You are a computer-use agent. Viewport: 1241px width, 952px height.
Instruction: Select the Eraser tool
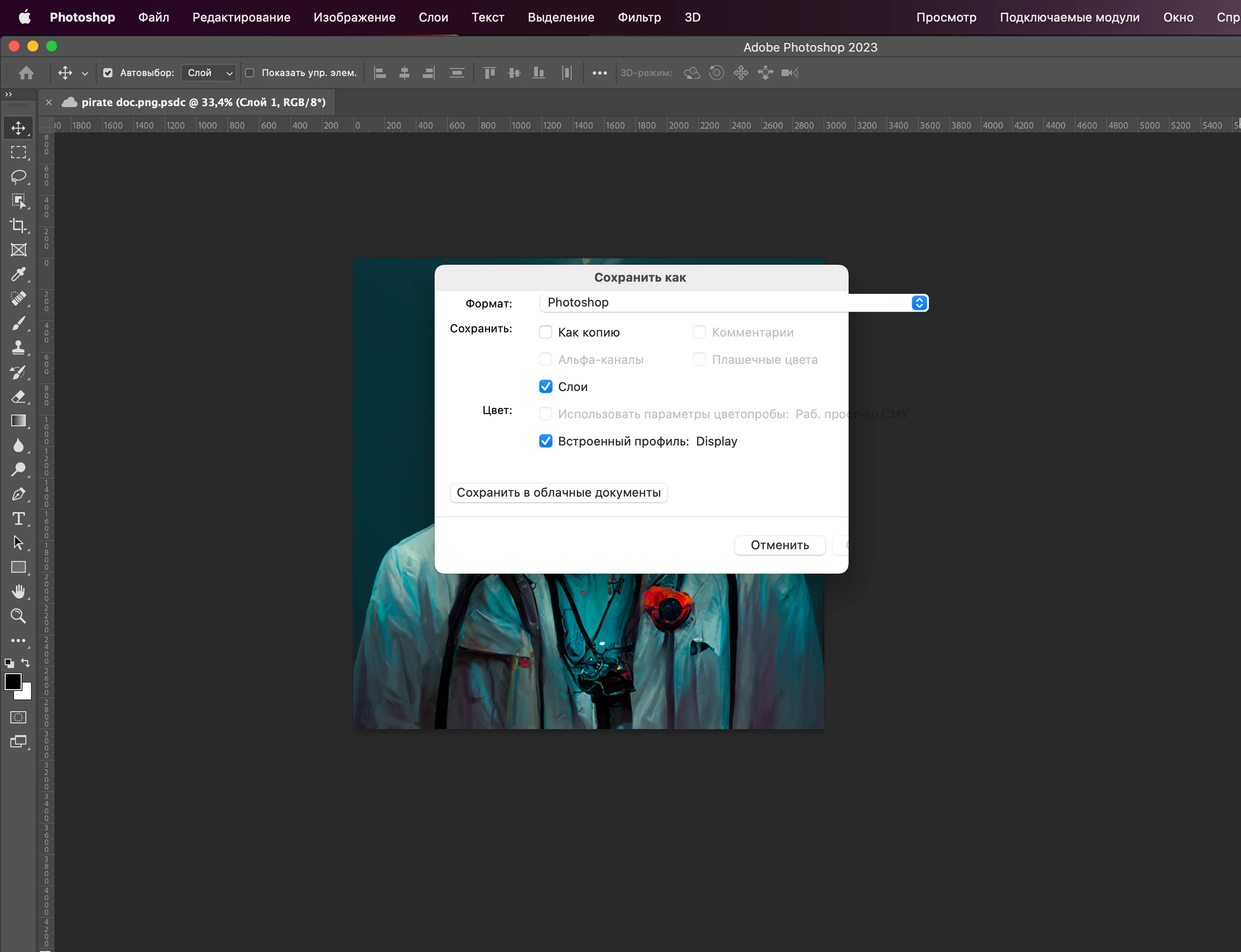point(18,397)
